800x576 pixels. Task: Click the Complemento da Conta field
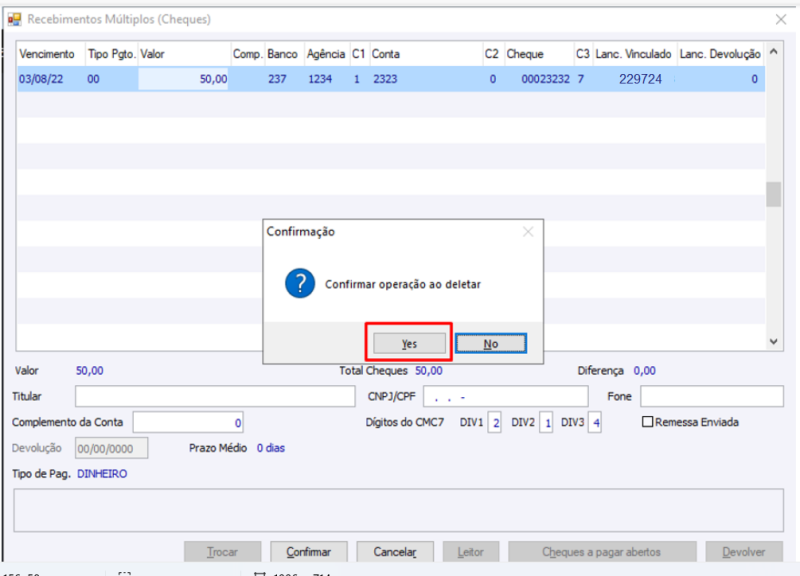(188, 422)
